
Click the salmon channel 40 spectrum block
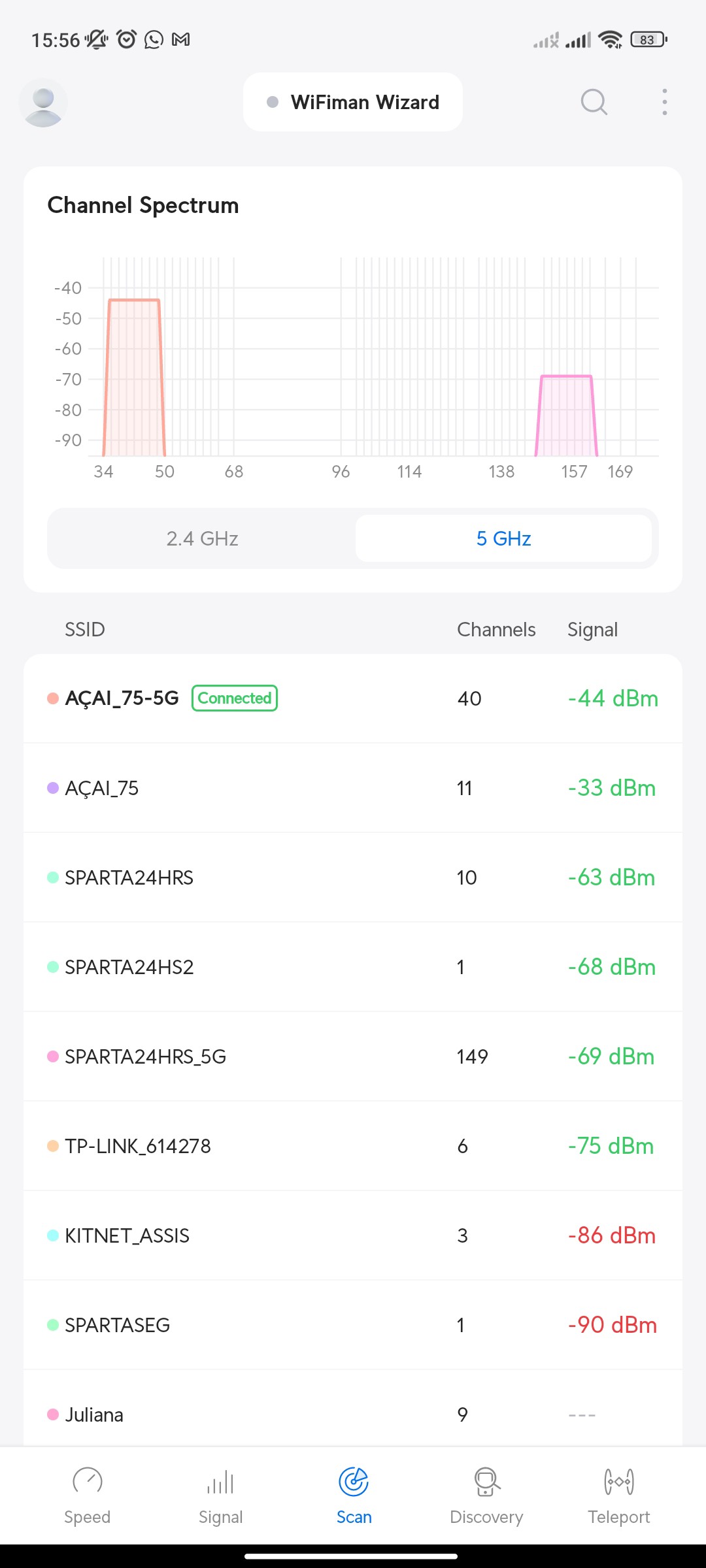pyautogui.click(x=134, y=379)
